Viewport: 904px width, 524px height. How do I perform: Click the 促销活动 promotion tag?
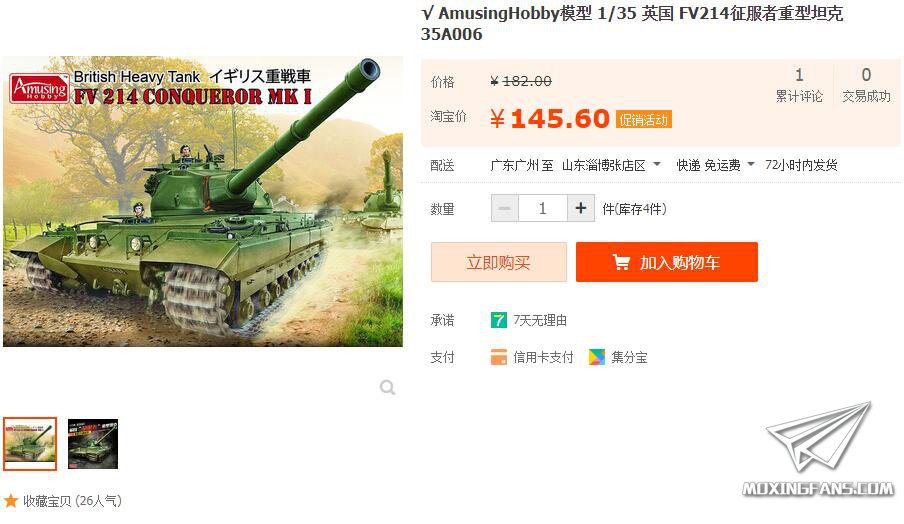click(x=643, y=119)
